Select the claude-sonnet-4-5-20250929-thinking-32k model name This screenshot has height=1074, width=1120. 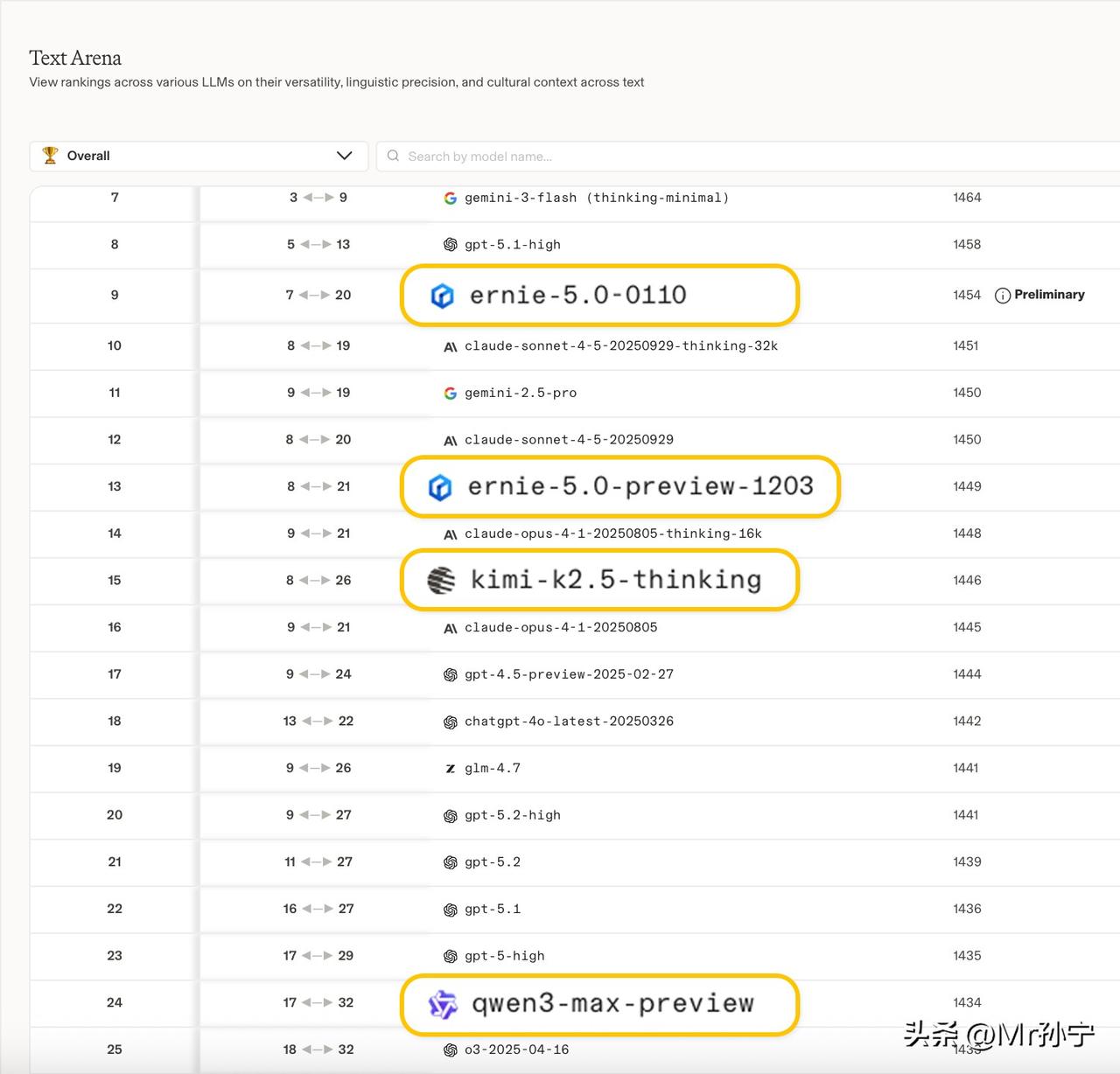point(621,345)
